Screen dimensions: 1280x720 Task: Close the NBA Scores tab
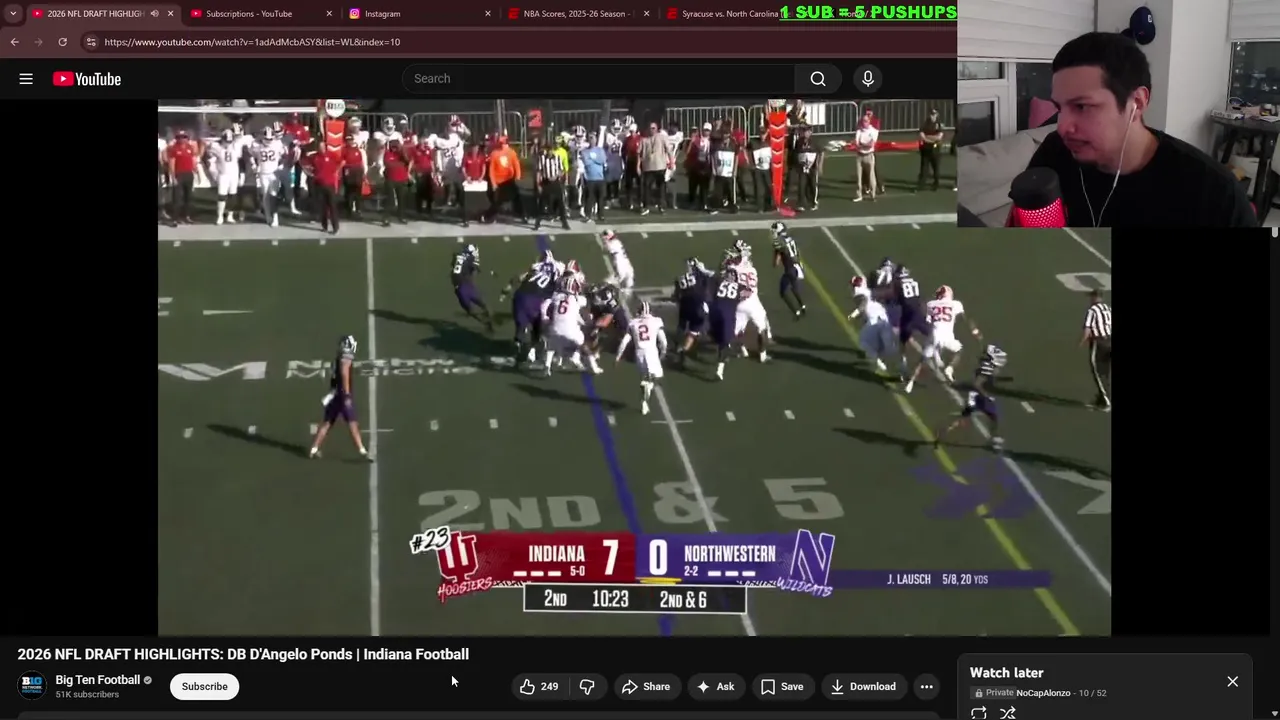(x=646, y=14)
